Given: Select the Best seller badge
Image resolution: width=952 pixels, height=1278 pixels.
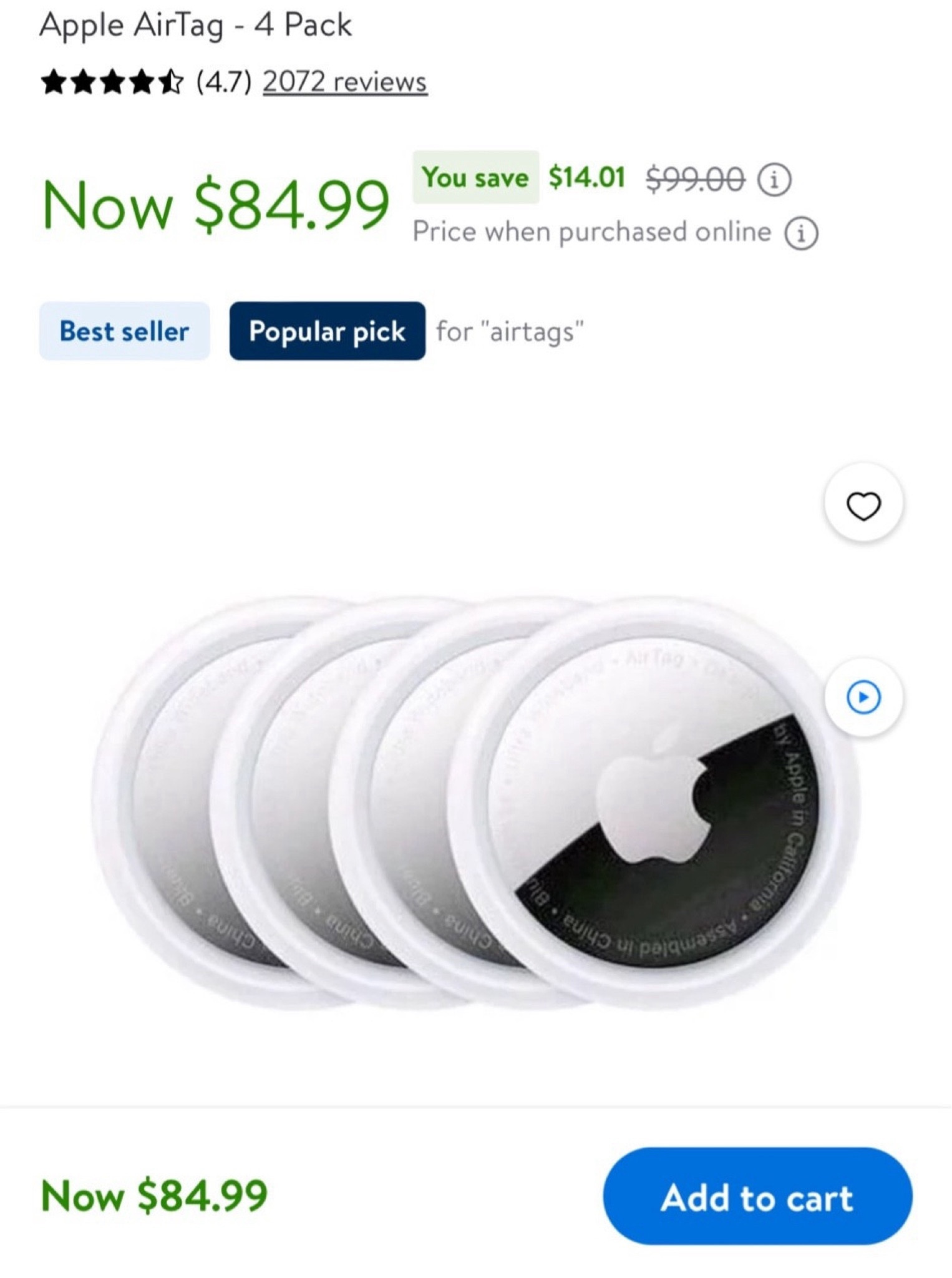Looking at the screenshot, I should [125, 331].
